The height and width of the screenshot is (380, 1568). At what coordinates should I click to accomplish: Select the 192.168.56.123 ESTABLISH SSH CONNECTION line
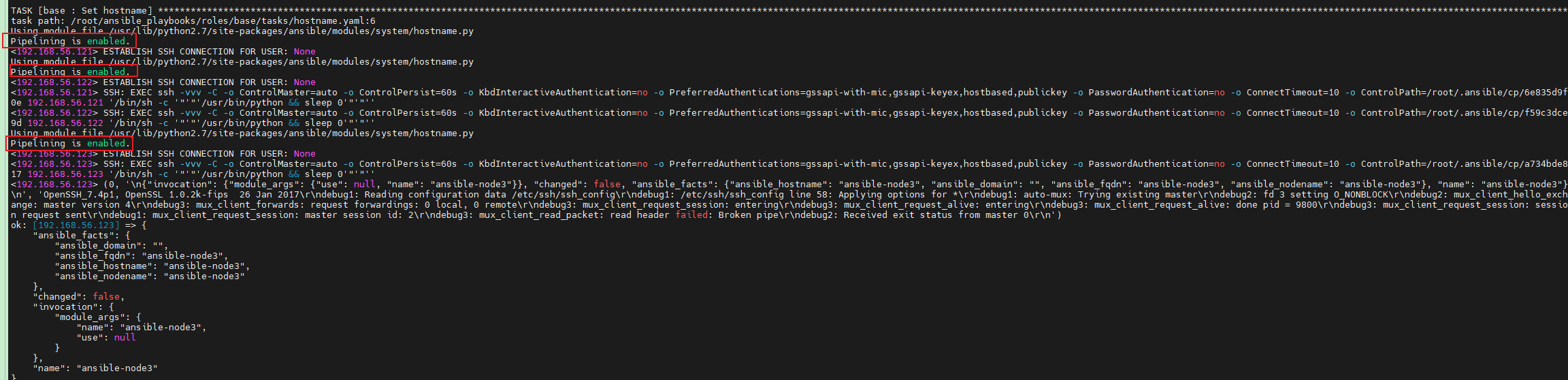[163, 154]
